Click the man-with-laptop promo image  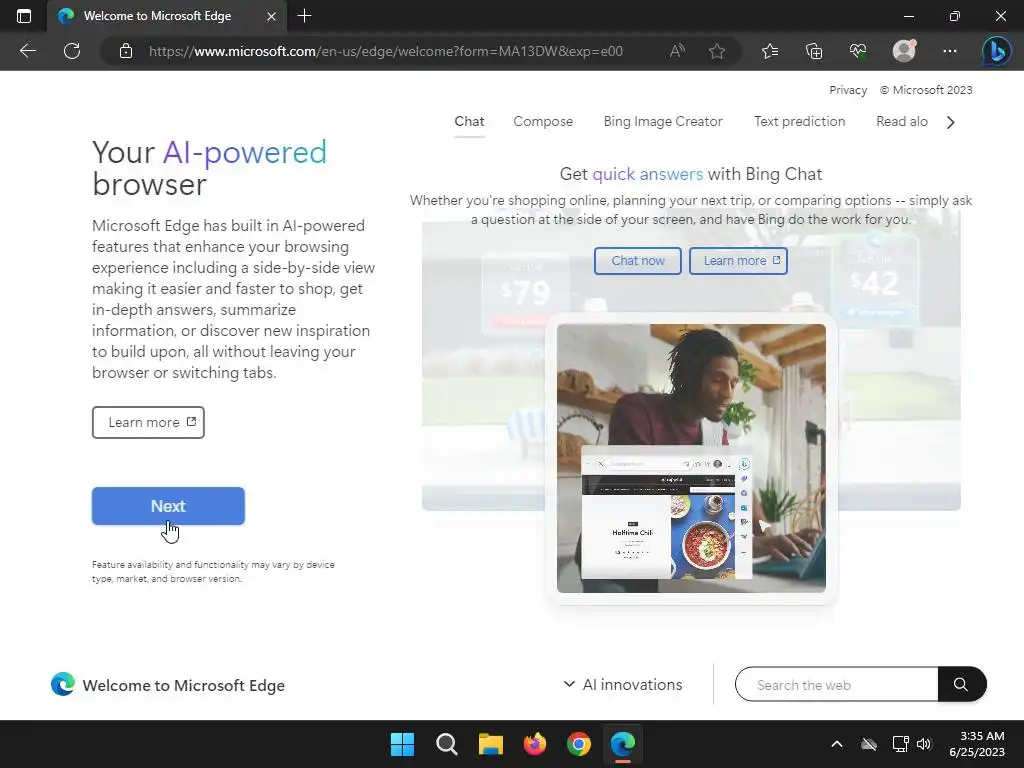tap(691, 458)
